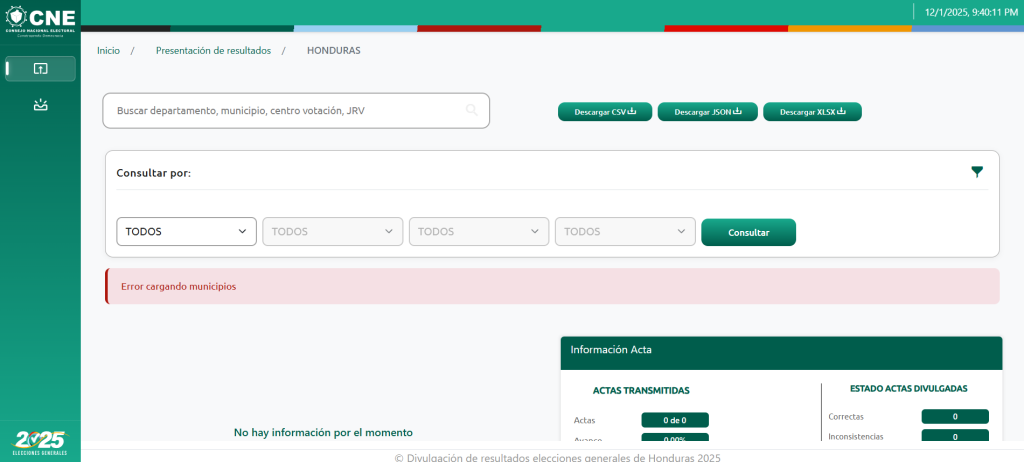Click the Correctas count value
Screen dimensions: 1024x462
tap(955, 416)
